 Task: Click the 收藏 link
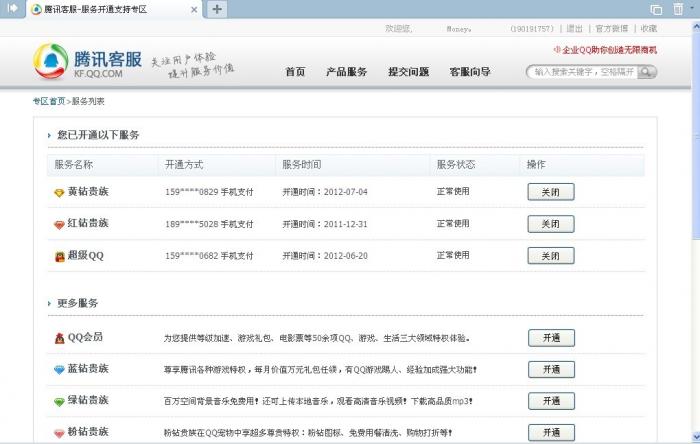[649, 29]
